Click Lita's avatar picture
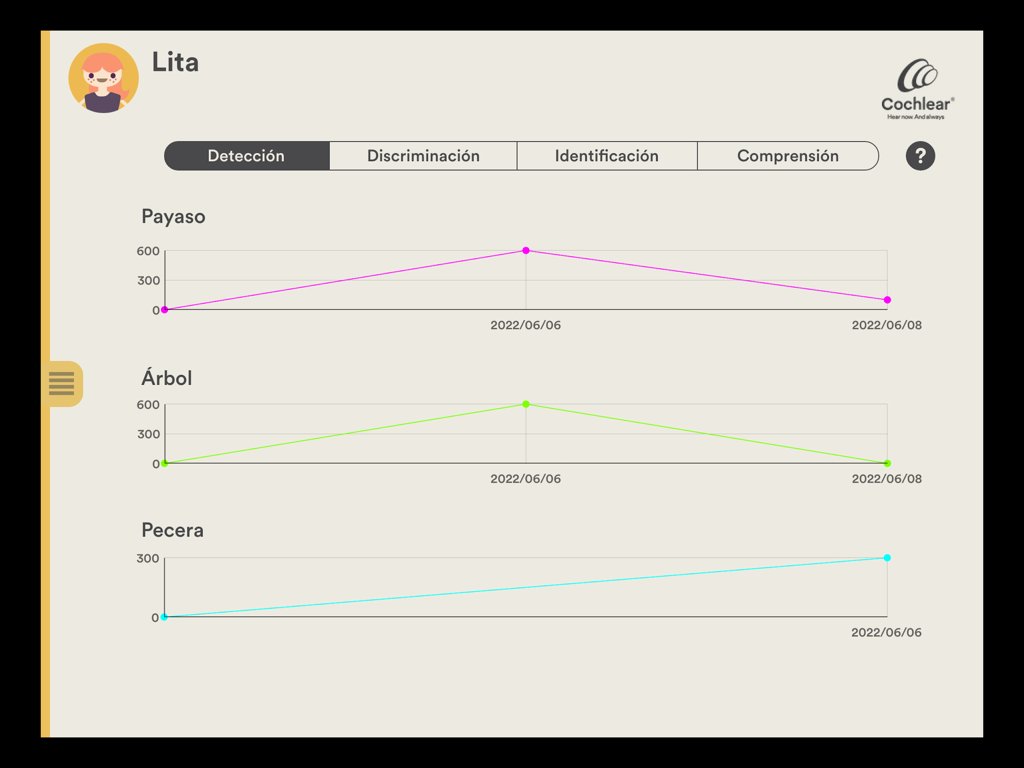This screenshot has width=1024, height=768. 103,78
